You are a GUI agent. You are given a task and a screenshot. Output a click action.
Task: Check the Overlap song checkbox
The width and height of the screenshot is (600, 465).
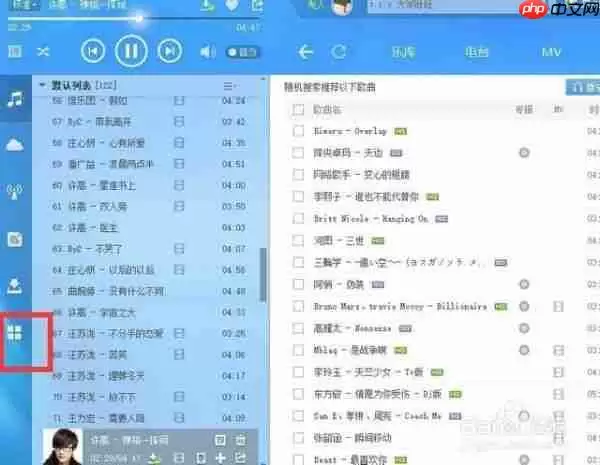coord(298,131)
